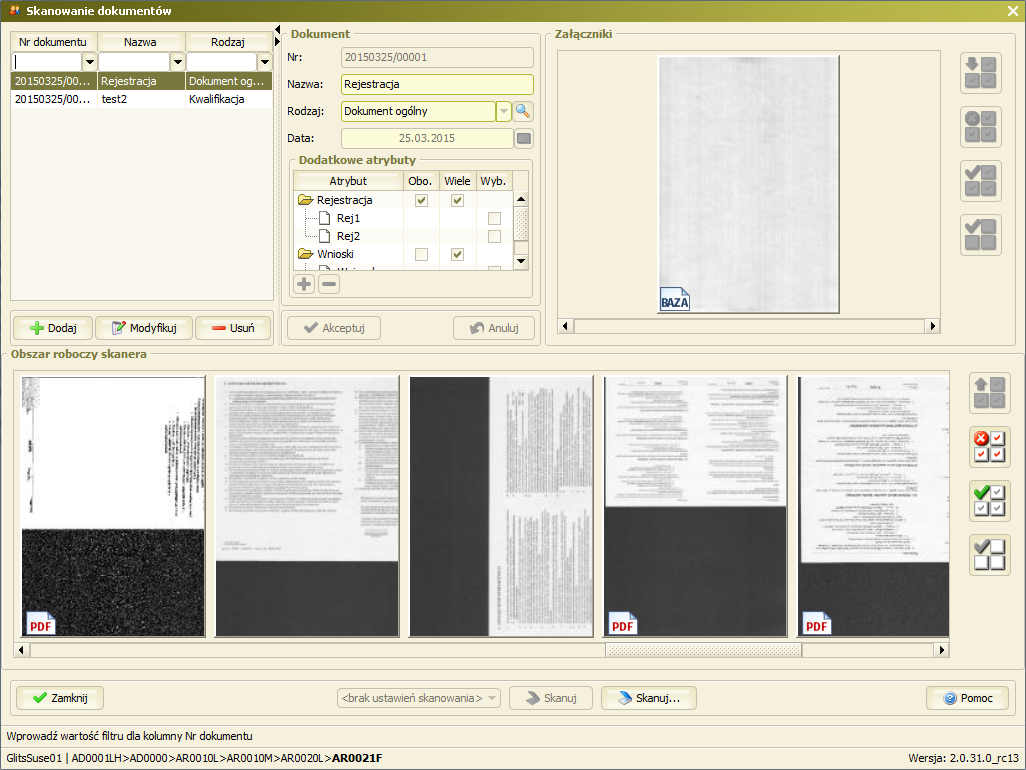Select the Rejestracja document row
1026x770 pixels.
141,81
